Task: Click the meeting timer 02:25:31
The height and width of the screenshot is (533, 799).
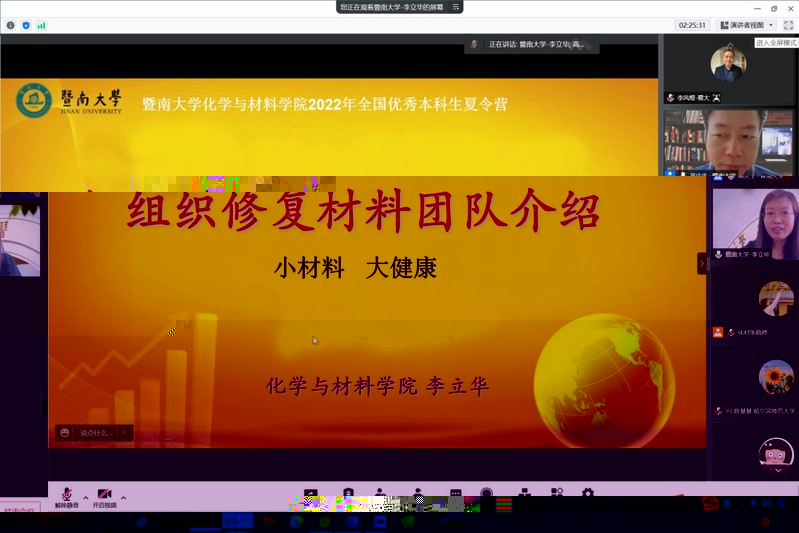Action: pyautogui.click(x=692, y=25)
